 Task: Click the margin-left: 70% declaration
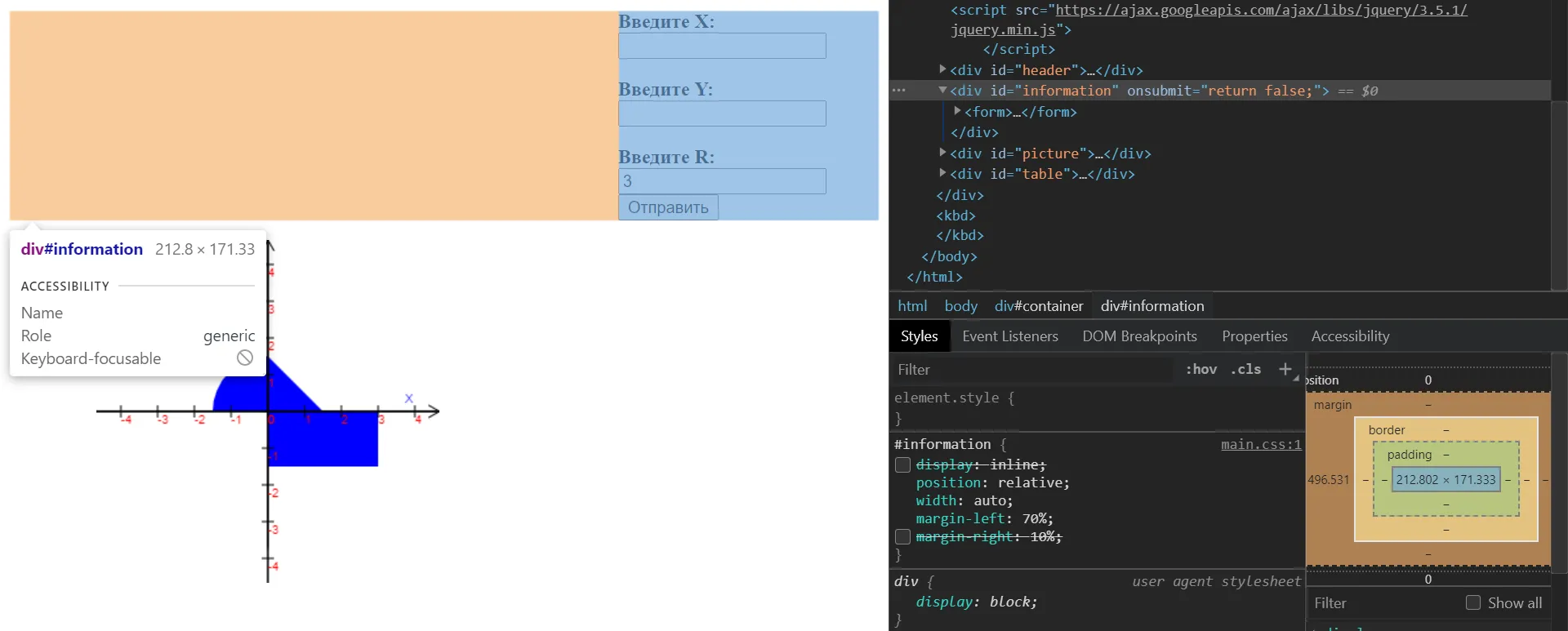coord(984,518)
